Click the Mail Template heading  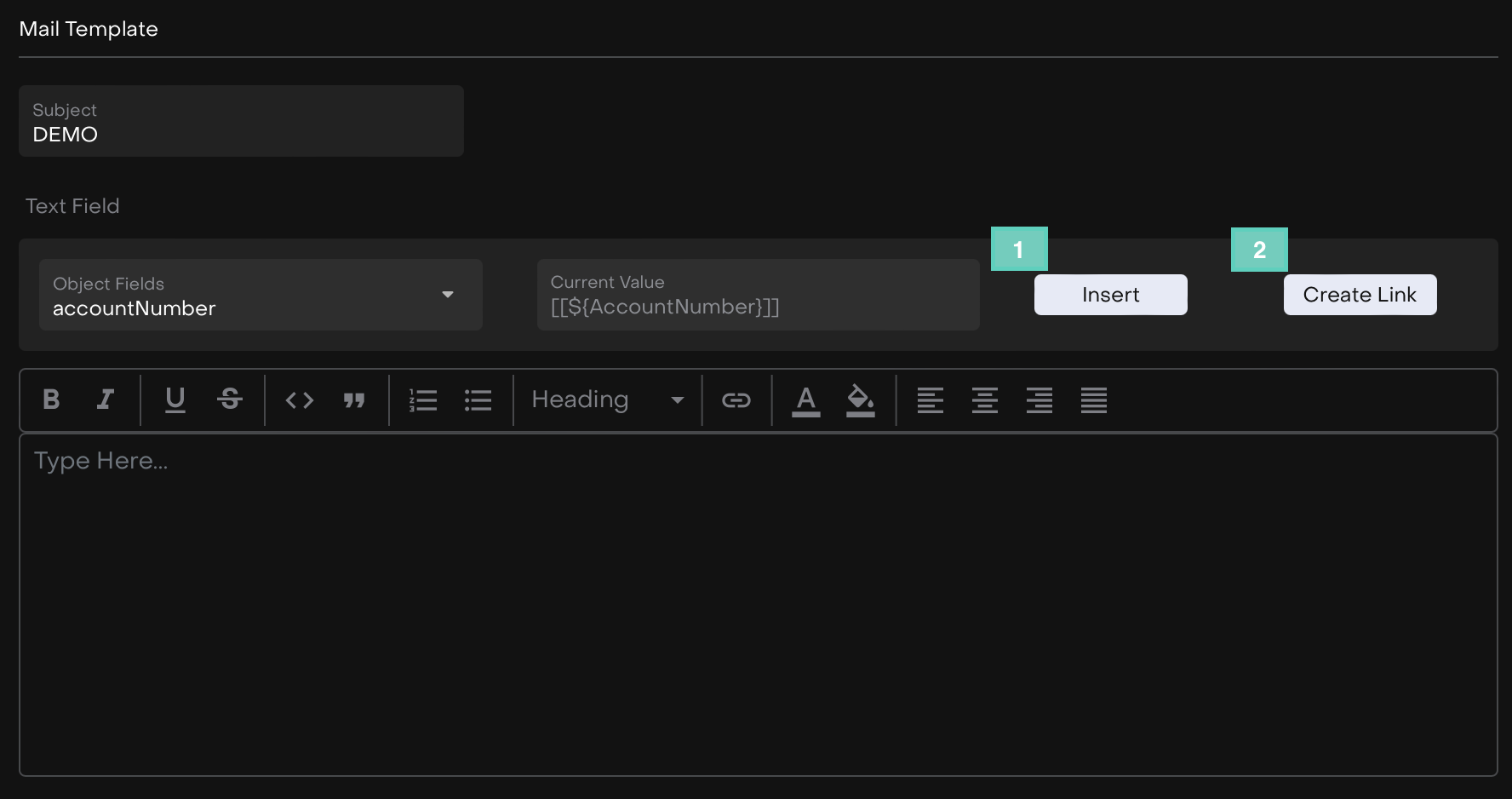coord(89,29)
